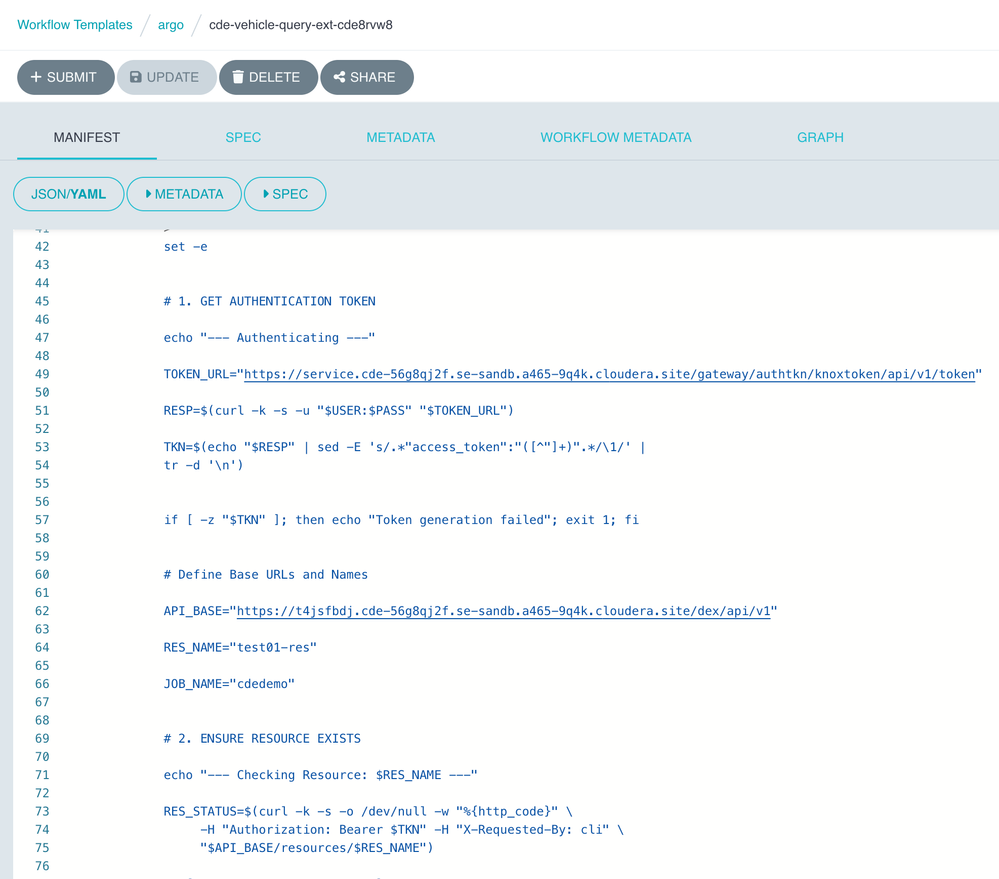Click the tr -d '\n') line

203,466
